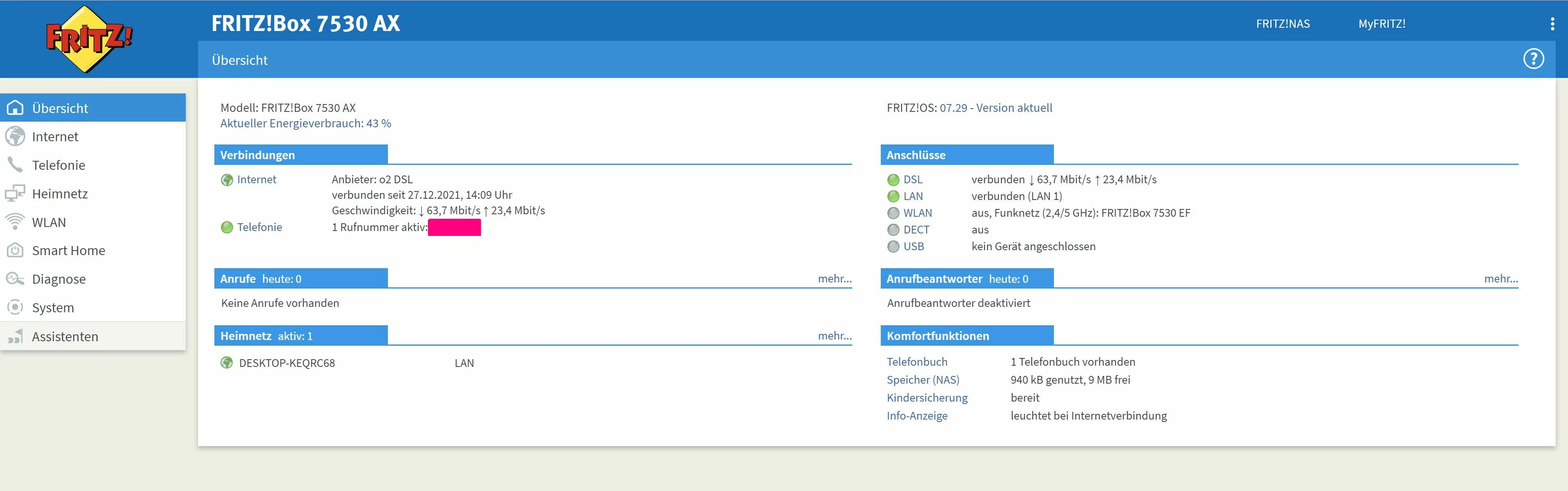Open Anrufbeantworter mehr link
This screenshot has height=491, width=1568.
[x=1501, y=279]
